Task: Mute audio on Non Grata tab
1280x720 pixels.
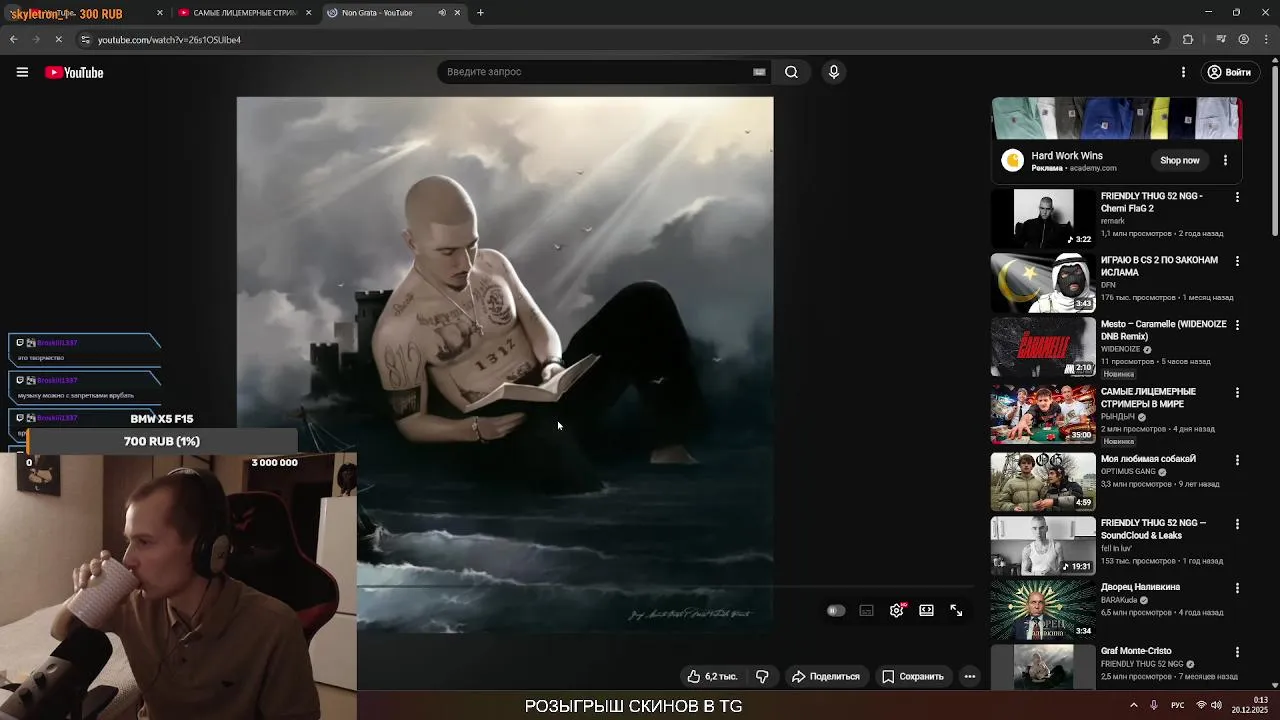Action: (x=442, y=13)
